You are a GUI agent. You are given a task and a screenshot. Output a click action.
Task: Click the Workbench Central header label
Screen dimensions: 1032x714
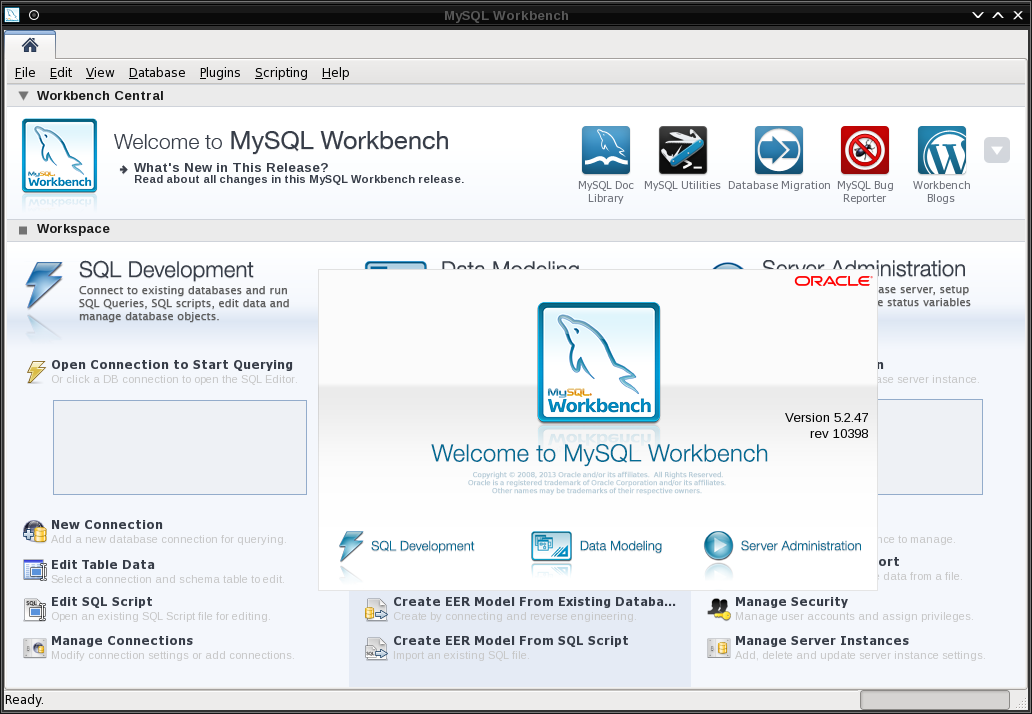pos(100,95)
